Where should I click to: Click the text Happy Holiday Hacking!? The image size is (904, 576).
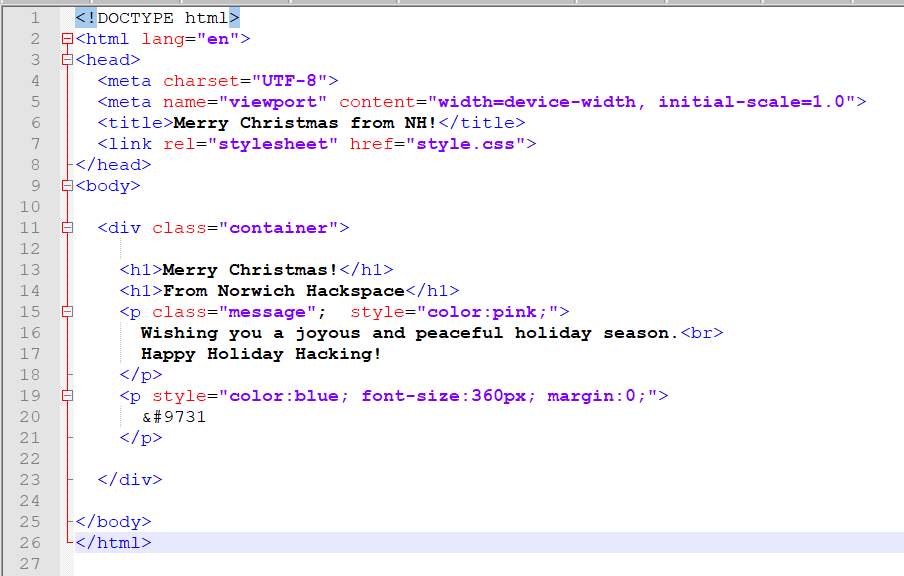261,354
